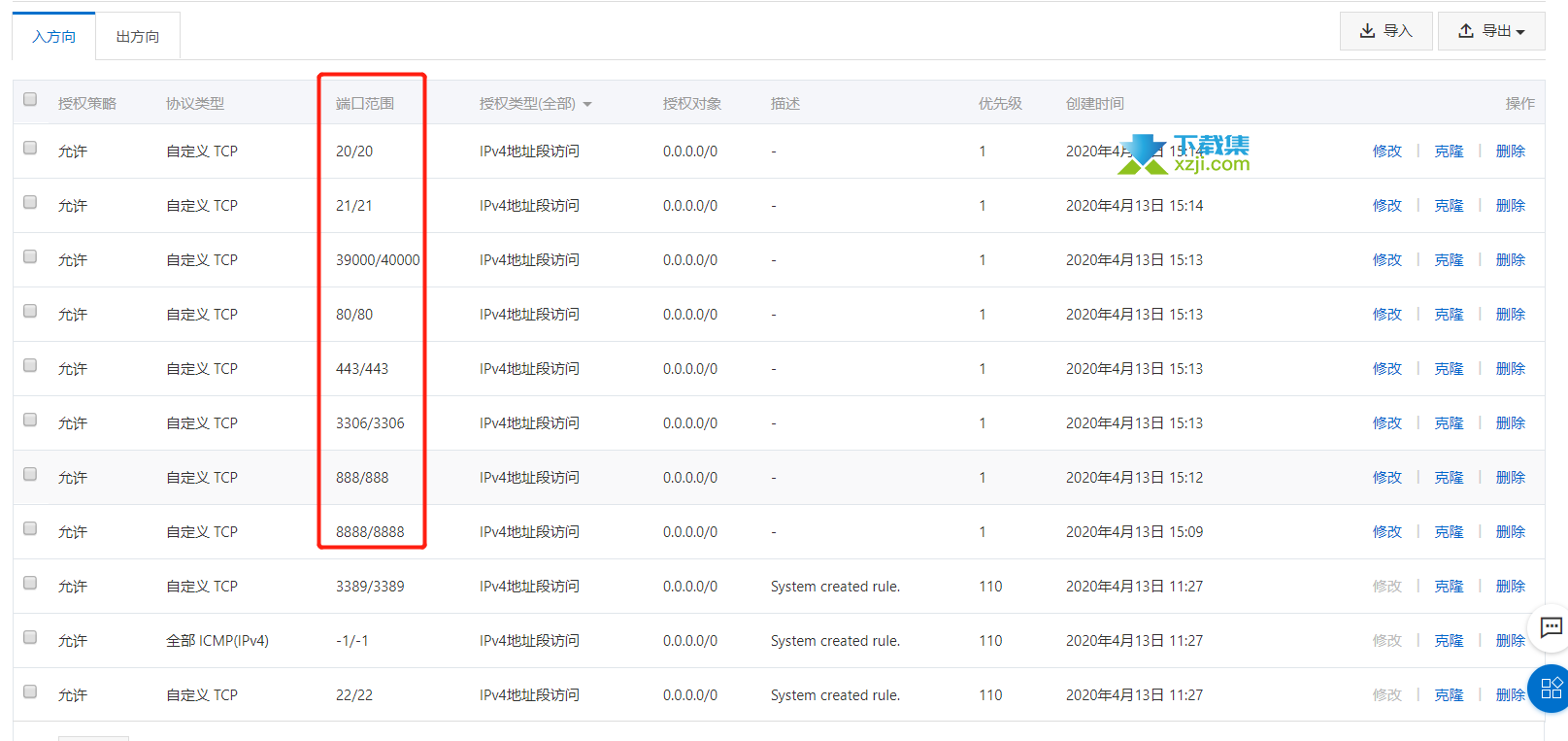Click 修改 for port 8888/8888 rule
Viewport: 1568px width, 741px height.
click(1387, 532)
